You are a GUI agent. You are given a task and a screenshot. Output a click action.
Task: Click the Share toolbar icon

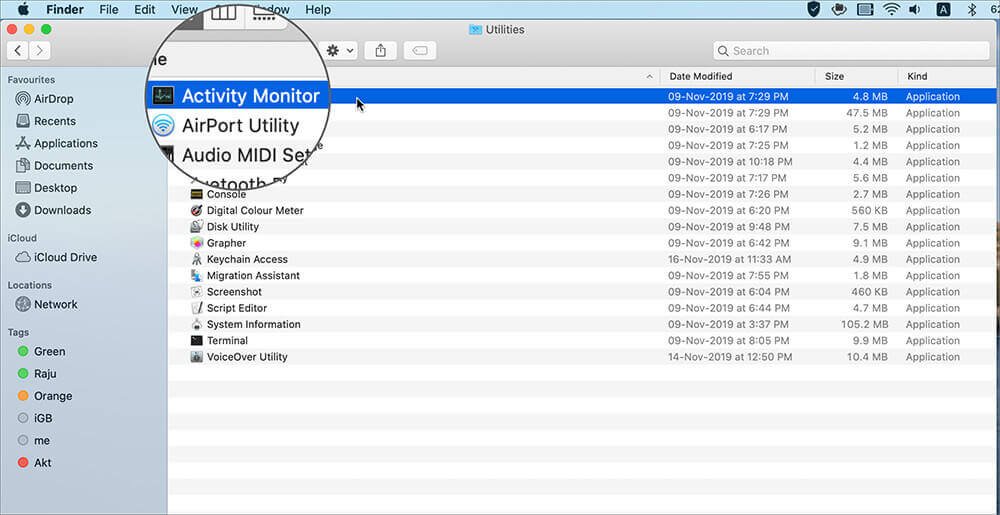click(381, 51)
